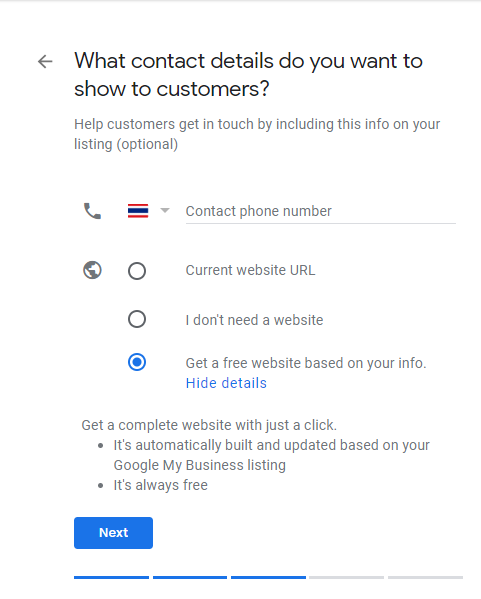Click the fourth gray progress step segment
This screenshot has width=481, height=599.
pos(347,577)
